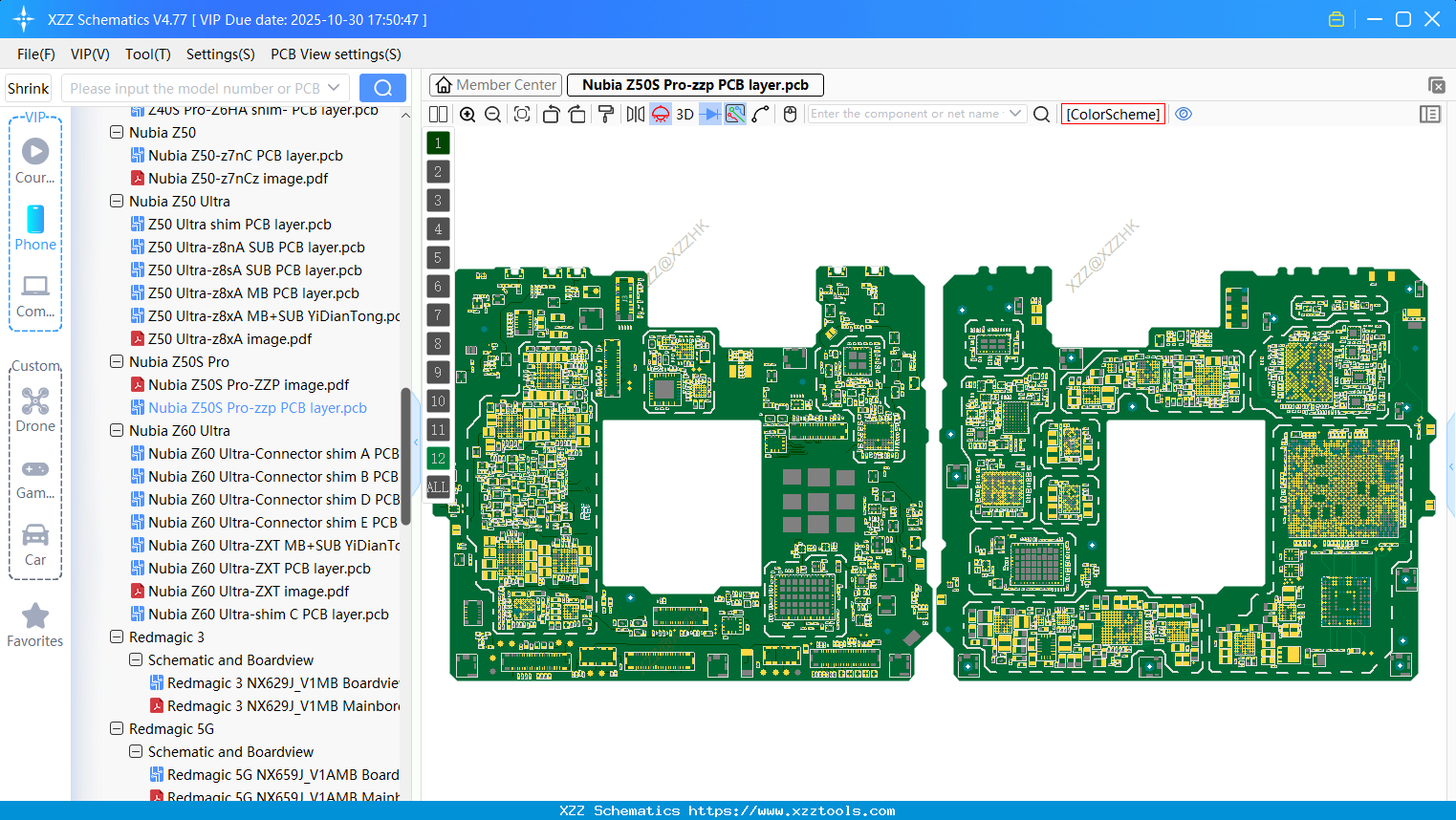Select the mirror flip tool

point(633,114)
